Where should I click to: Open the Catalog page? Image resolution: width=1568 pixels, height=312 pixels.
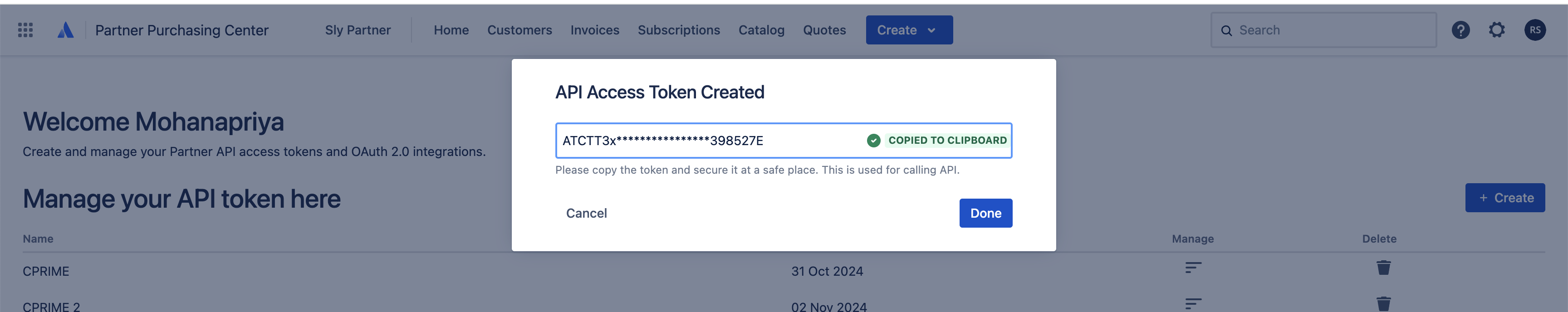coord(761,30)
